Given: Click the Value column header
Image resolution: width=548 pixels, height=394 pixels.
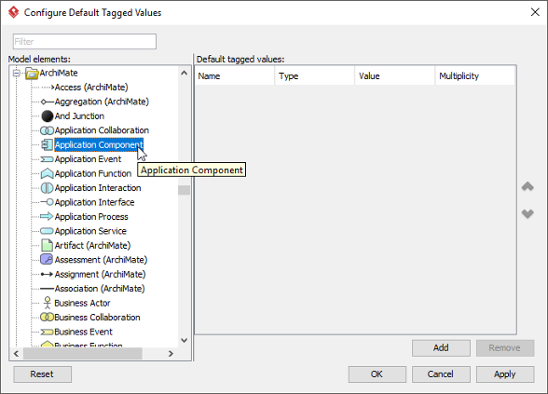Looking at the screenshot, I should coord(395,76).
